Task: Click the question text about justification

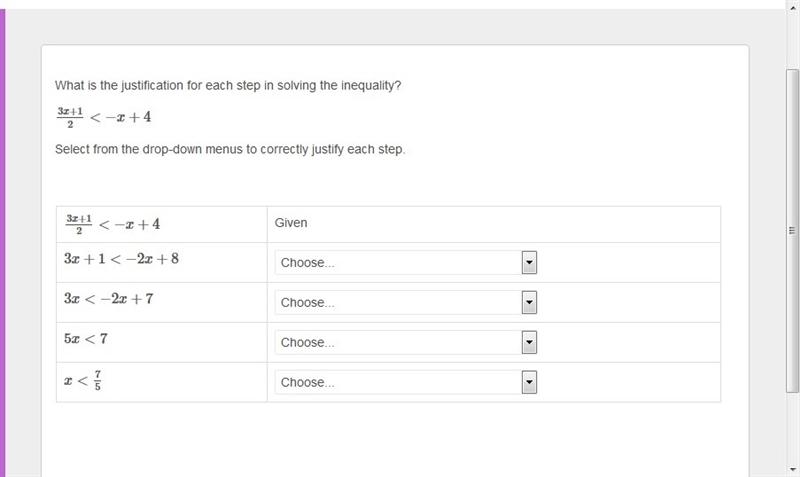Action: click(x=228, y=85)
